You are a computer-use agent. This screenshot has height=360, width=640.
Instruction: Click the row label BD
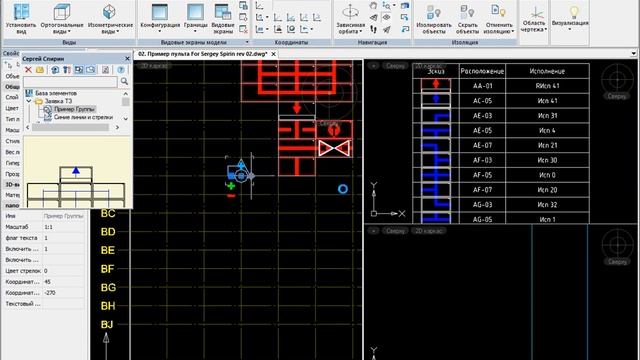coord(108,232)
